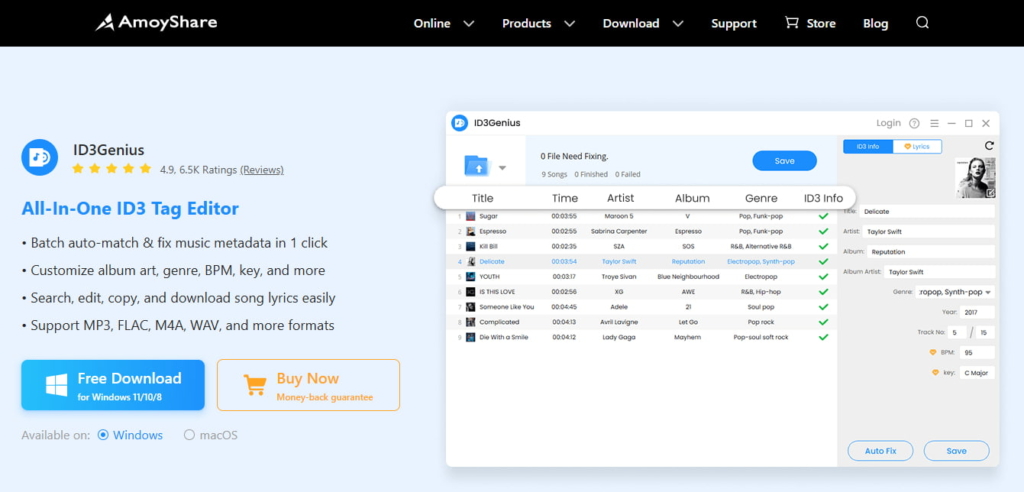Click the green checkmark for the Sugar track

click(x=823, y=216)
